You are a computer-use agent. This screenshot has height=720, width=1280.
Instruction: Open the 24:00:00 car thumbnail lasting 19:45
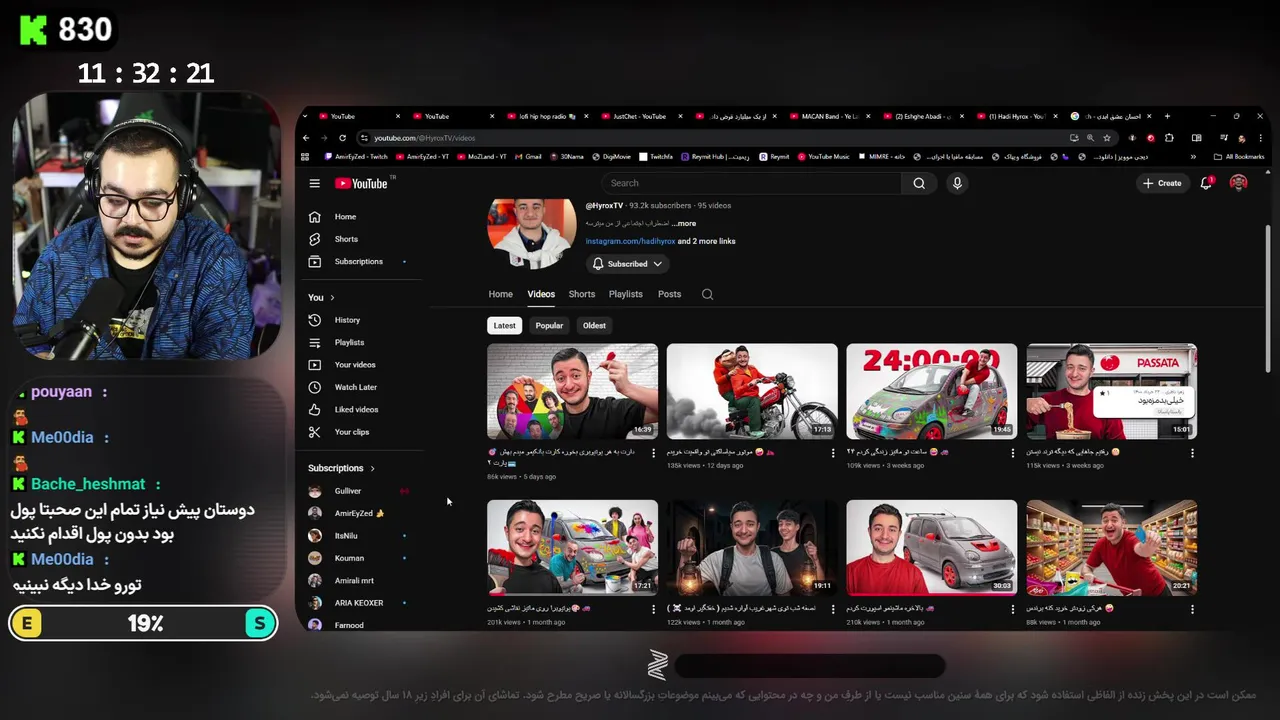pyautogui.click(x=931, y=392)
